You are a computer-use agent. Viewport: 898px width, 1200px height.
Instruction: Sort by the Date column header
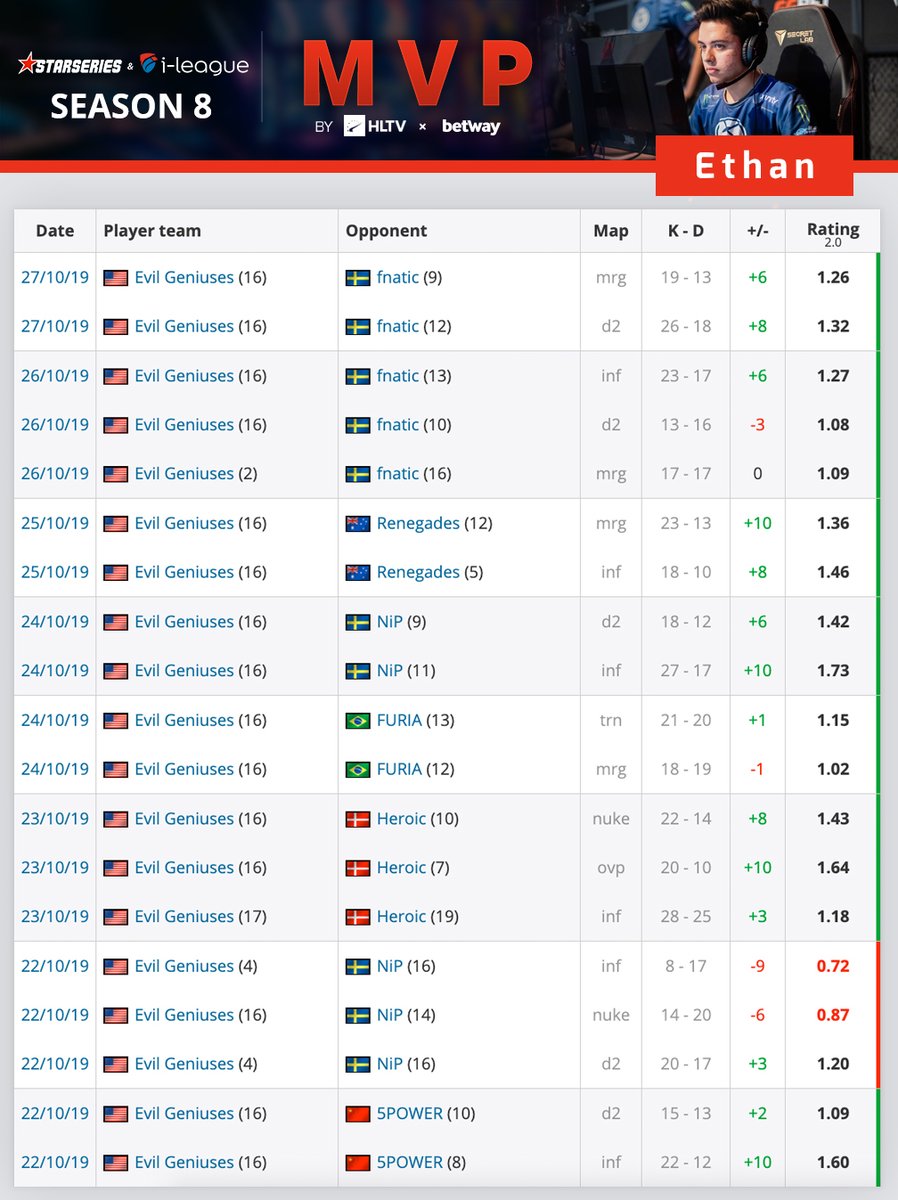pos(55,230)
